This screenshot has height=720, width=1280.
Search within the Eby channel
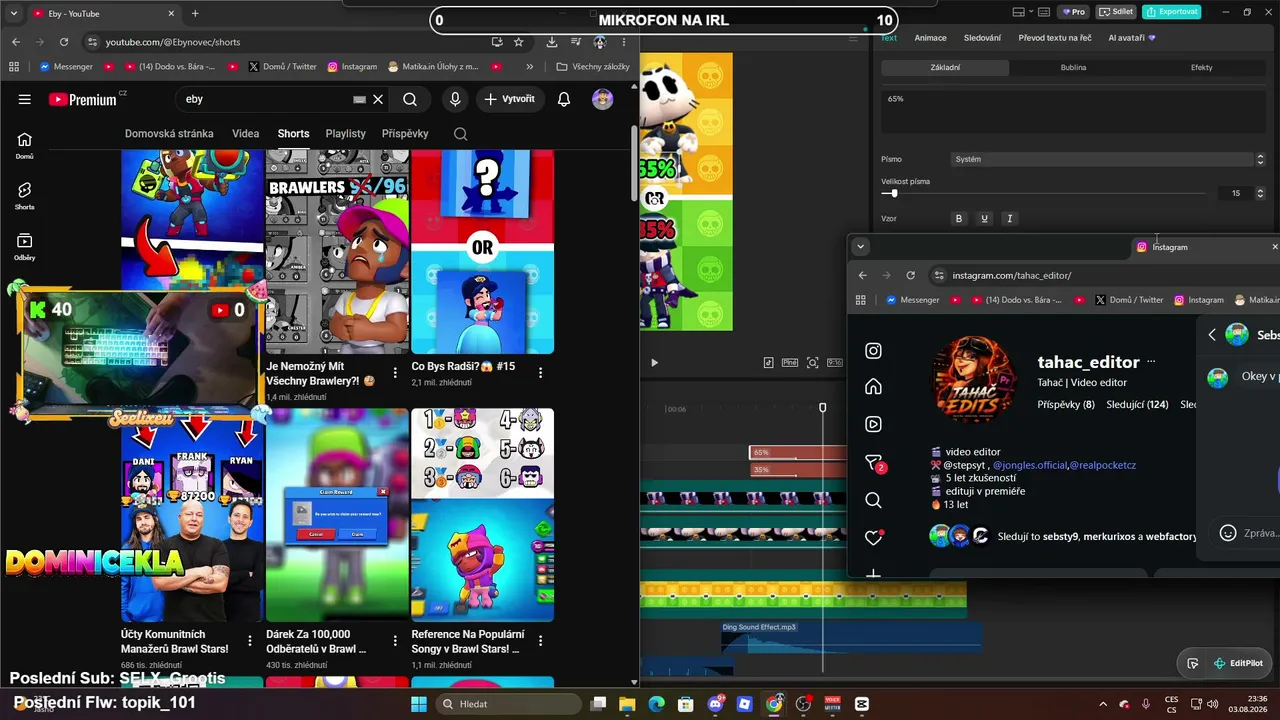(460, 134)
